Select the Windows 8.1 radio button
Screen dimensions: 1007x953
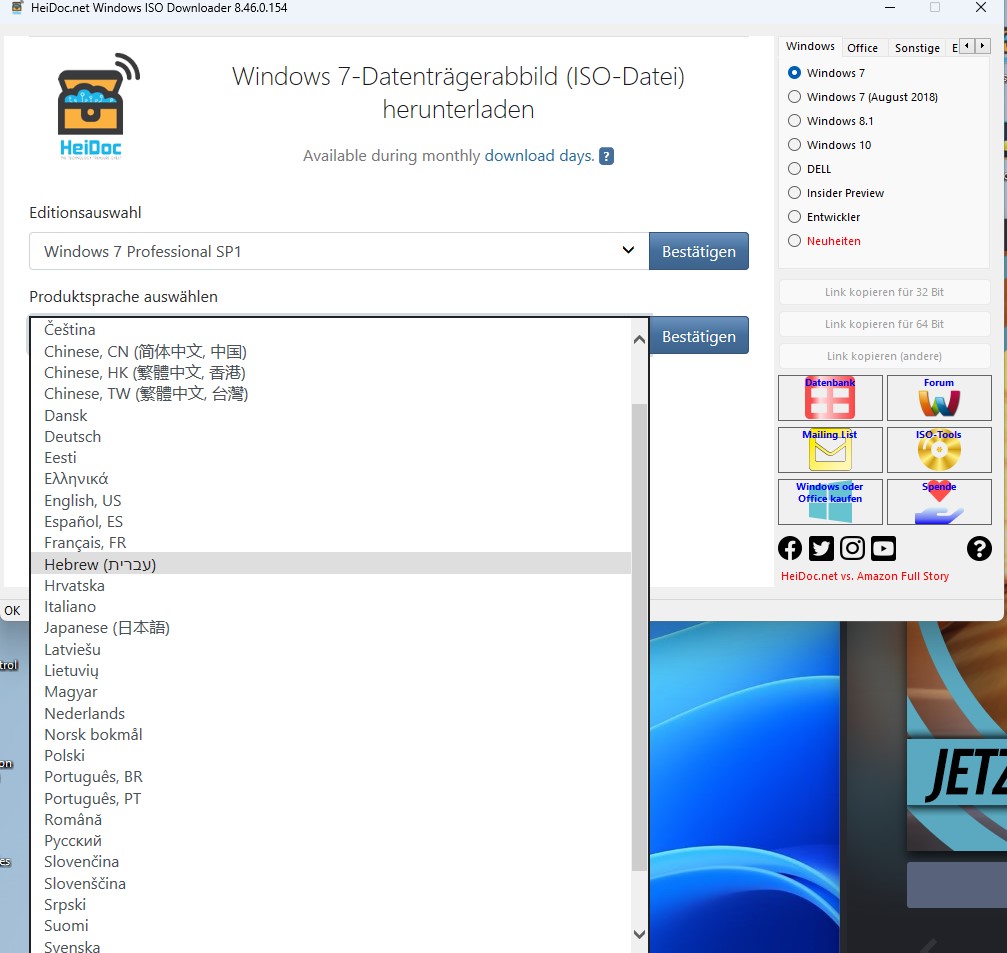click(794, 121)
